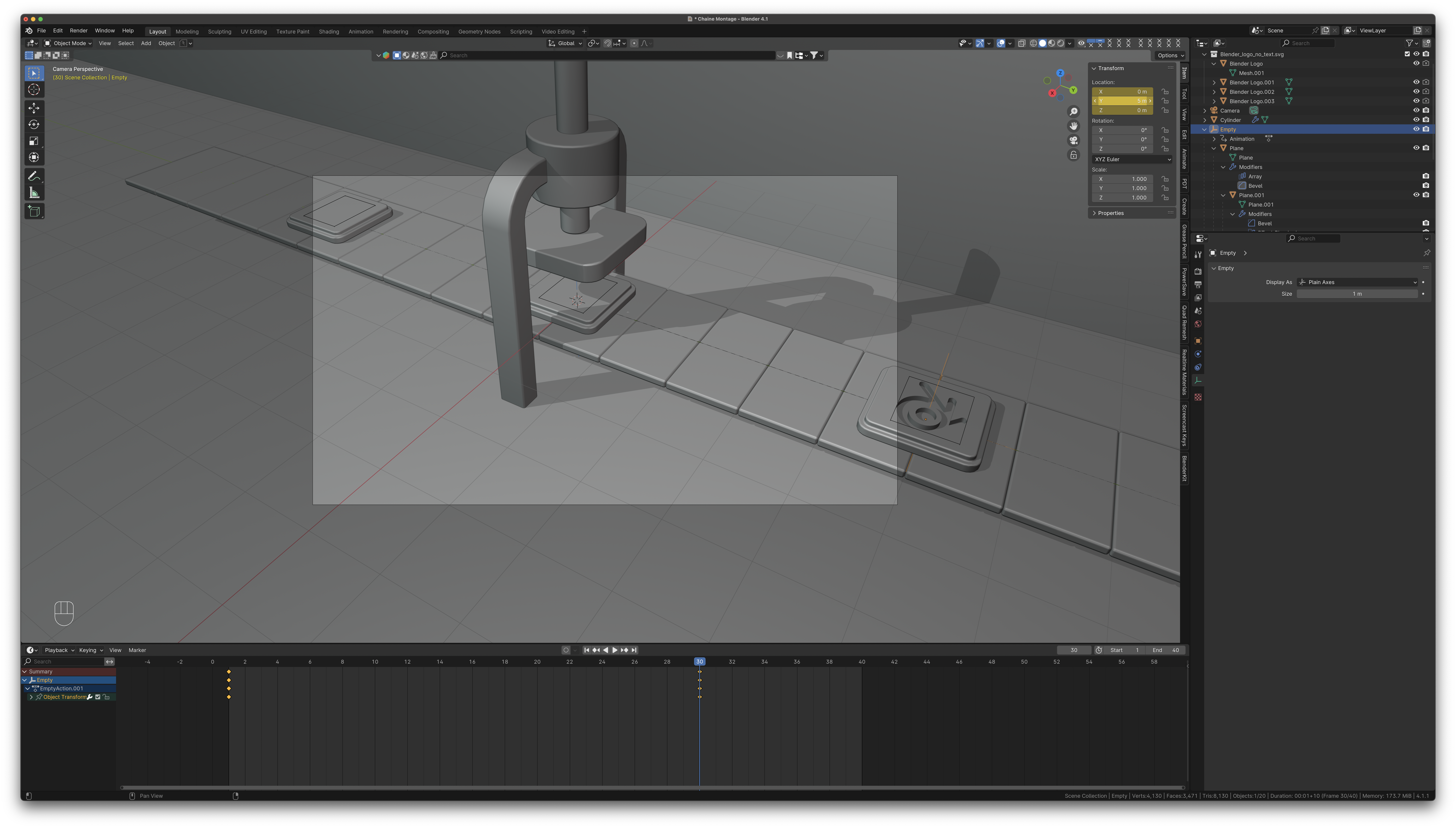
Task: Open the Object Constraints properties tab icon
Action: [1198, 367]
